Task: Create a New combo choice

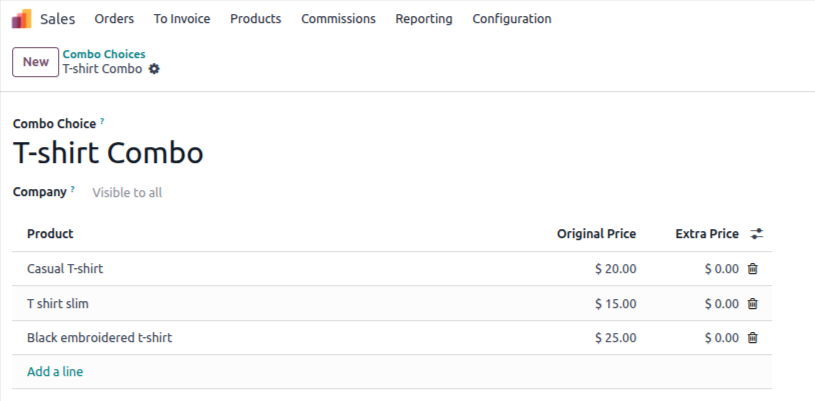Action: 35,62
